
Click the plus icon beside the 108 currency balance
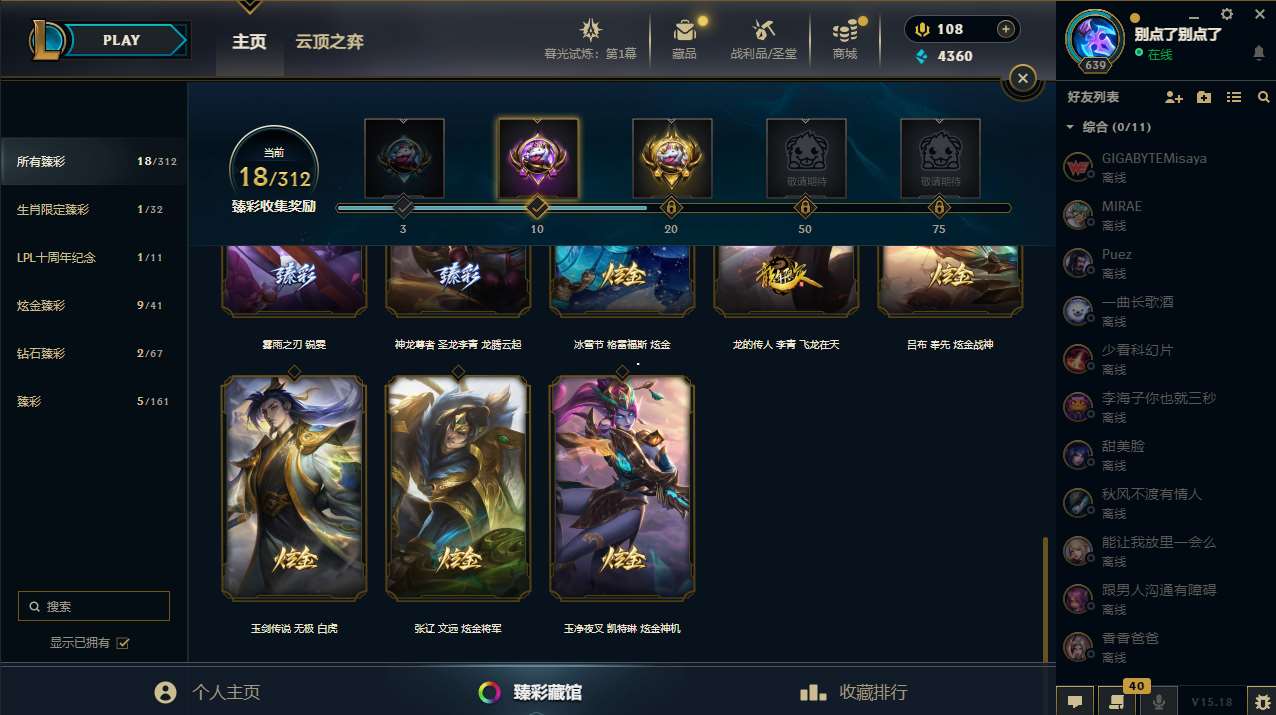[x=1006, y=29]
